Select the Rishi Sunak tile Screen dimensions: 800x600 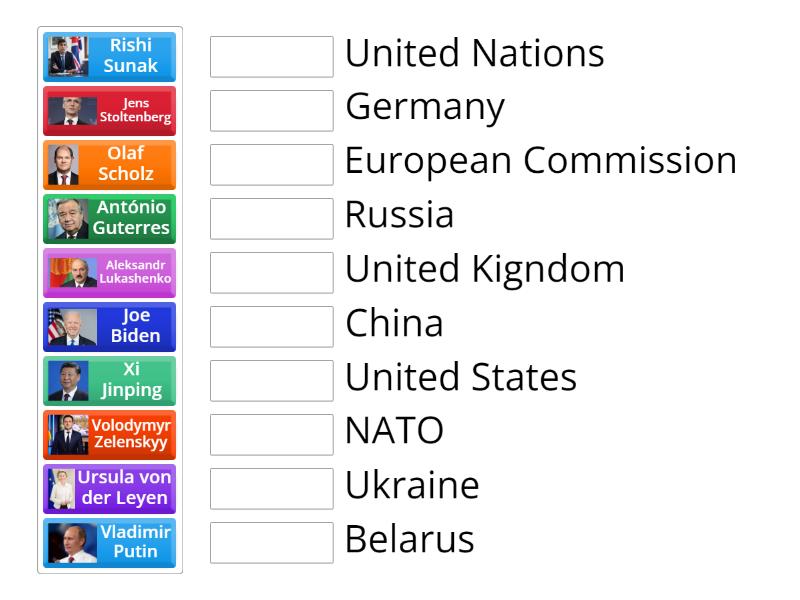109,57
